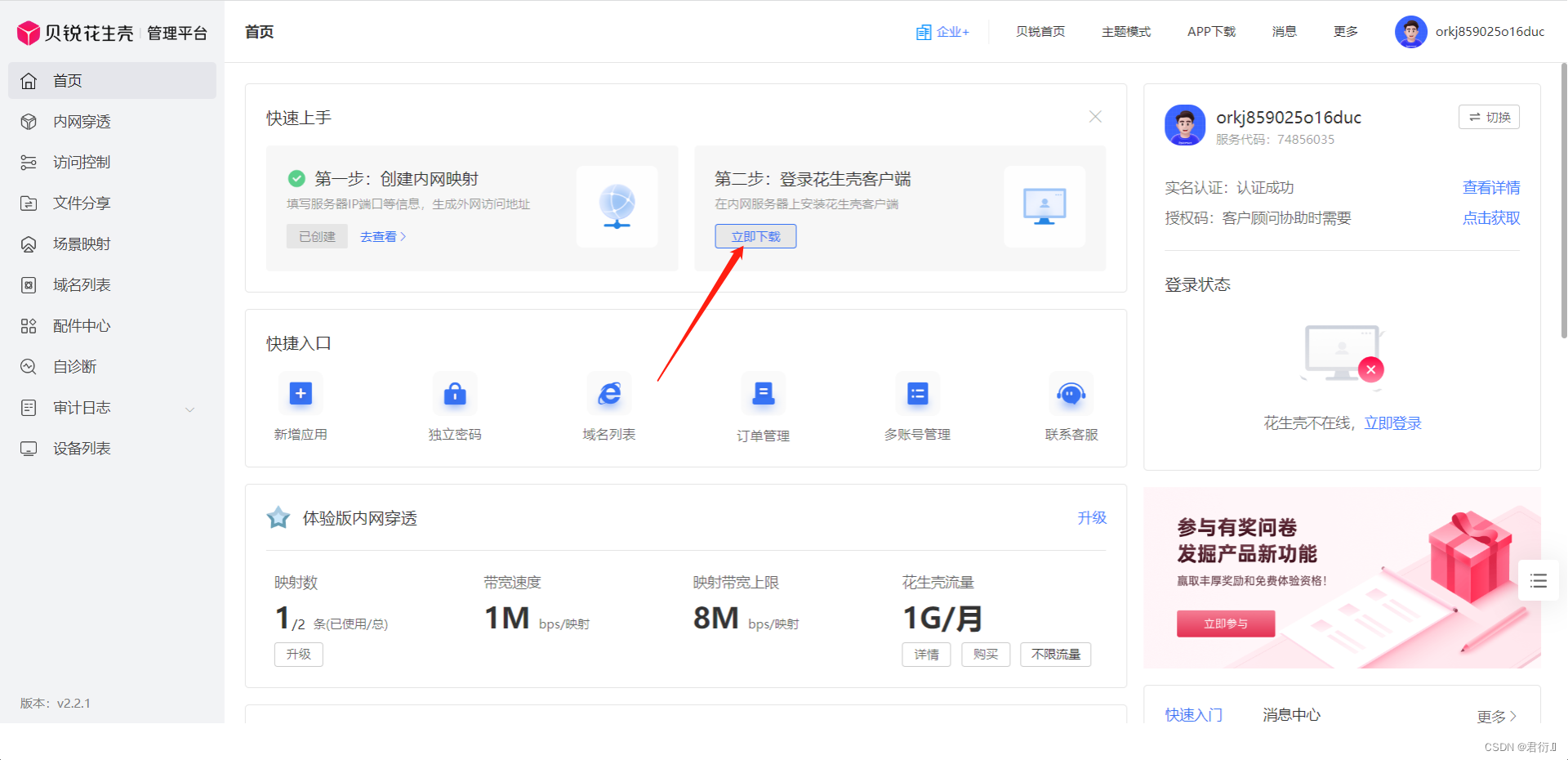Click the 升级 link beside 体验版内网穿透
Image resolution: width=1568 pixels, height=760 pixels.
pos(1092,518)
